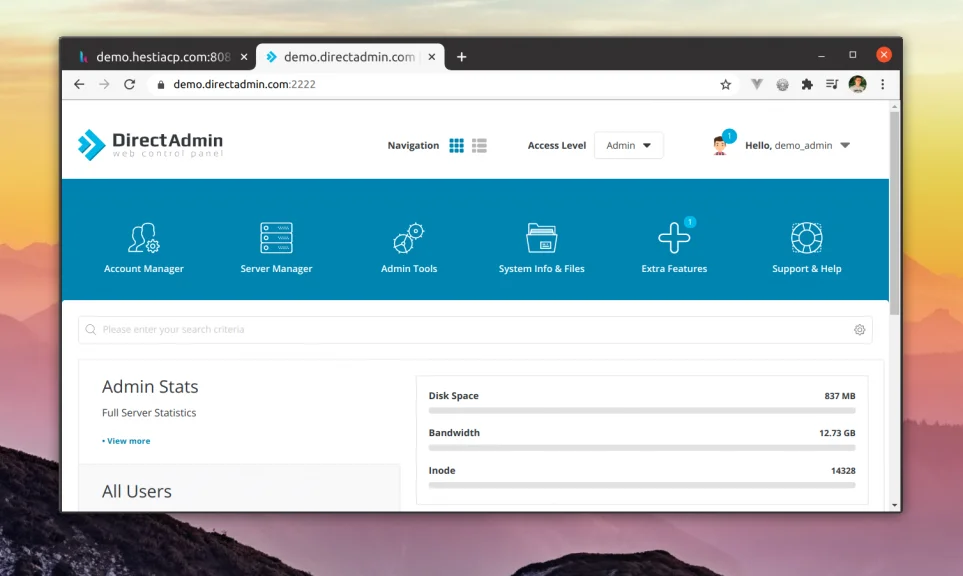Open browser extensions puzzle icon
Screen dimensions: 963x576
(x=807, y=85)
